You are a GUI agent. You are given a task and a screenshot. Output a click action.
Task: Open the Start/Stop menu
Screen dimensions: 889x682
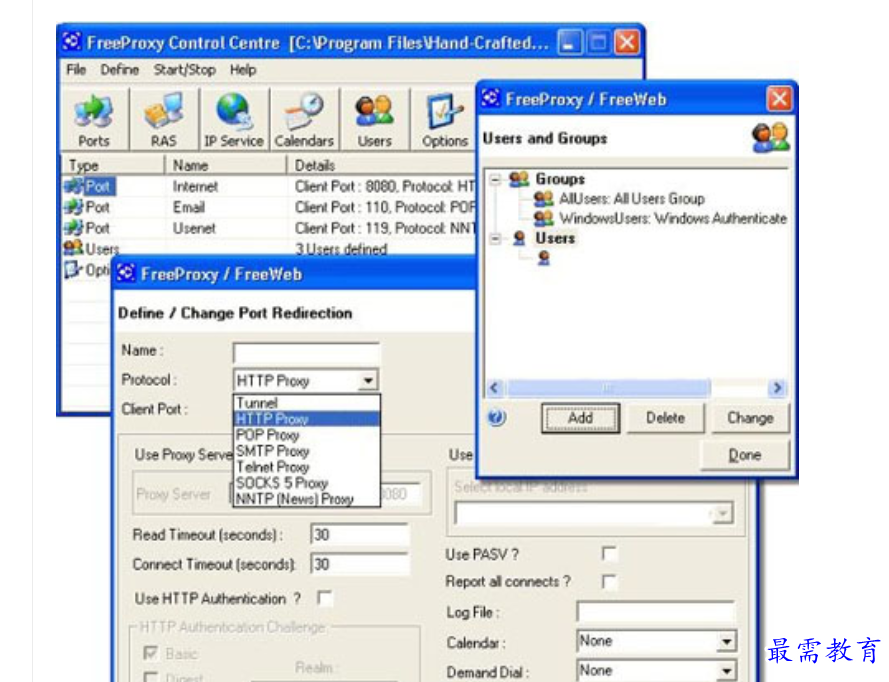[185, 70]
